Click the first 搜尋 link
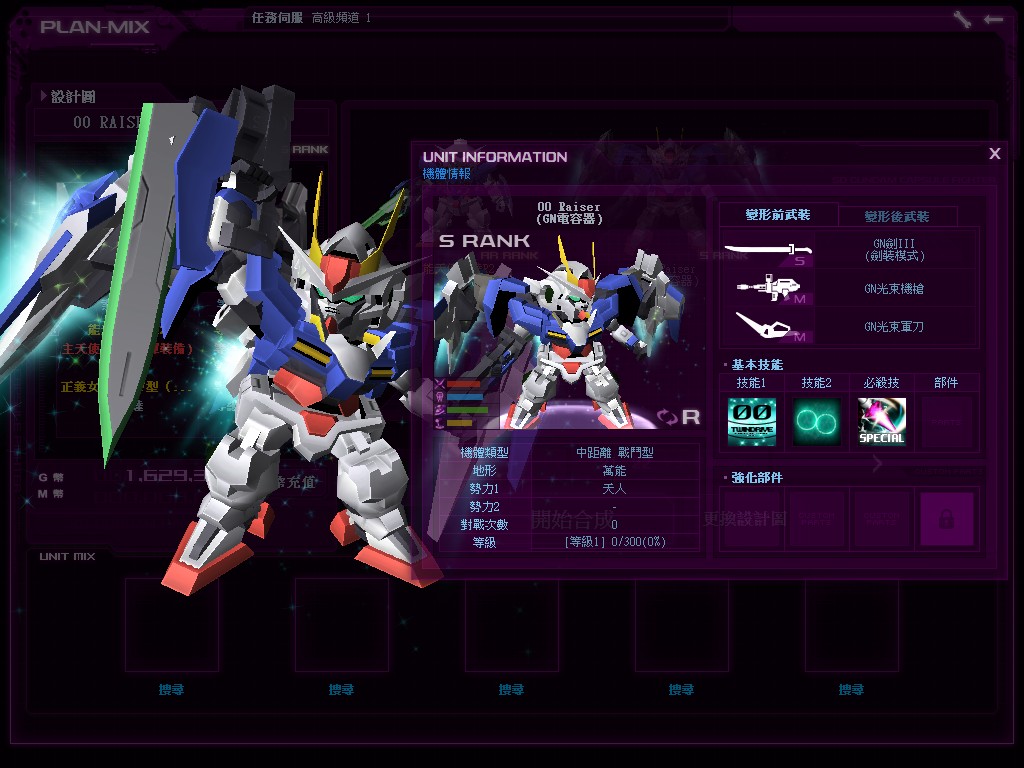 pyautogui.click(x=171, y=690)
